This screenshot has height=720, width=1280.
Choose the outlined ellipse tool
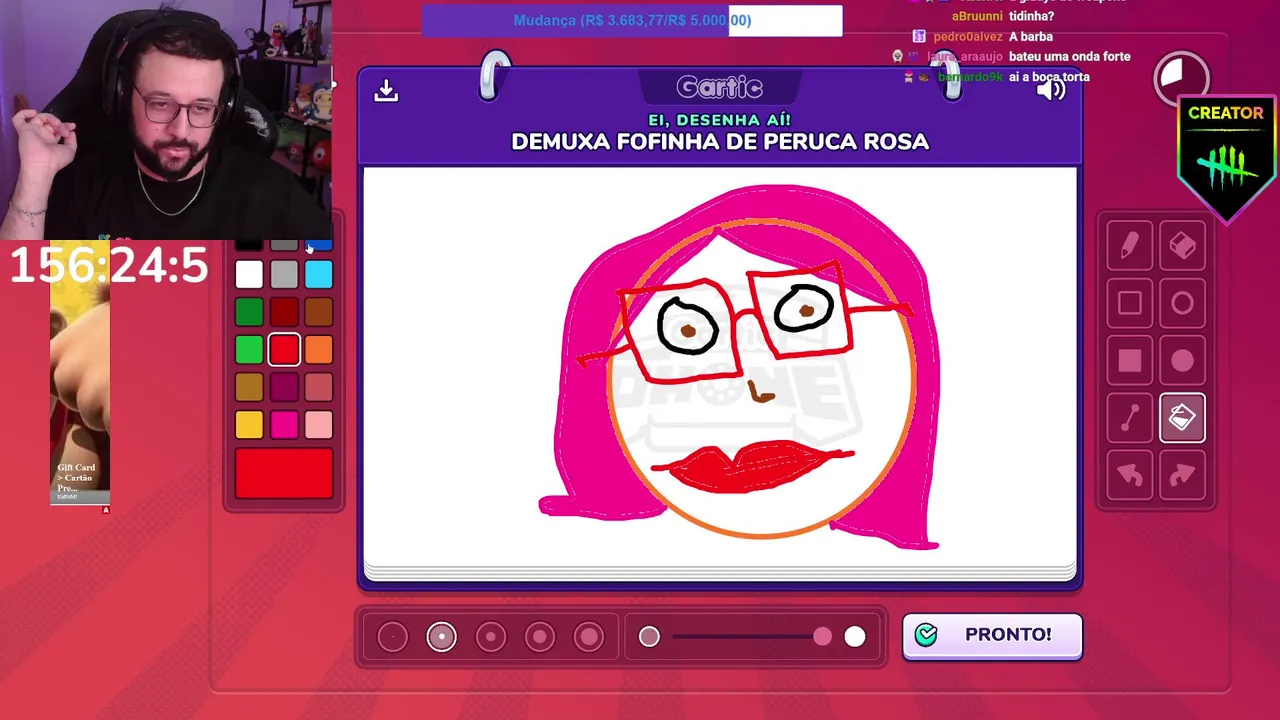point(1182,303)
